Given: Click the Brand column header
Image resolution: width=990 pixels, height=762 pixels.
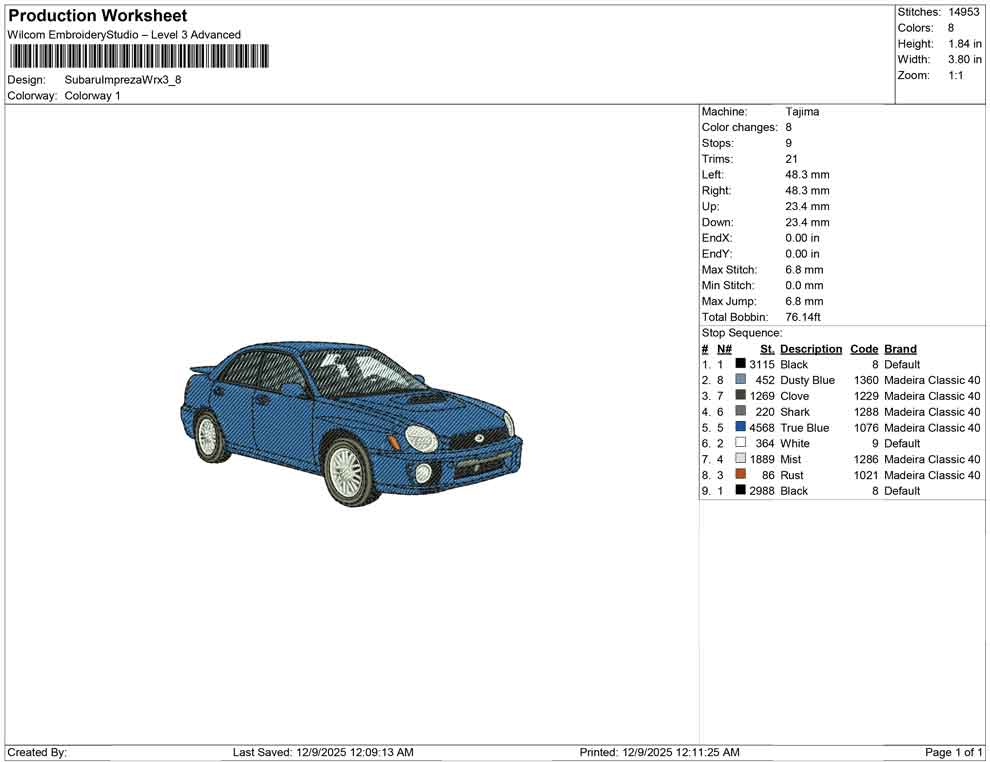Looking at the screenshot, I should pos(900,348).
